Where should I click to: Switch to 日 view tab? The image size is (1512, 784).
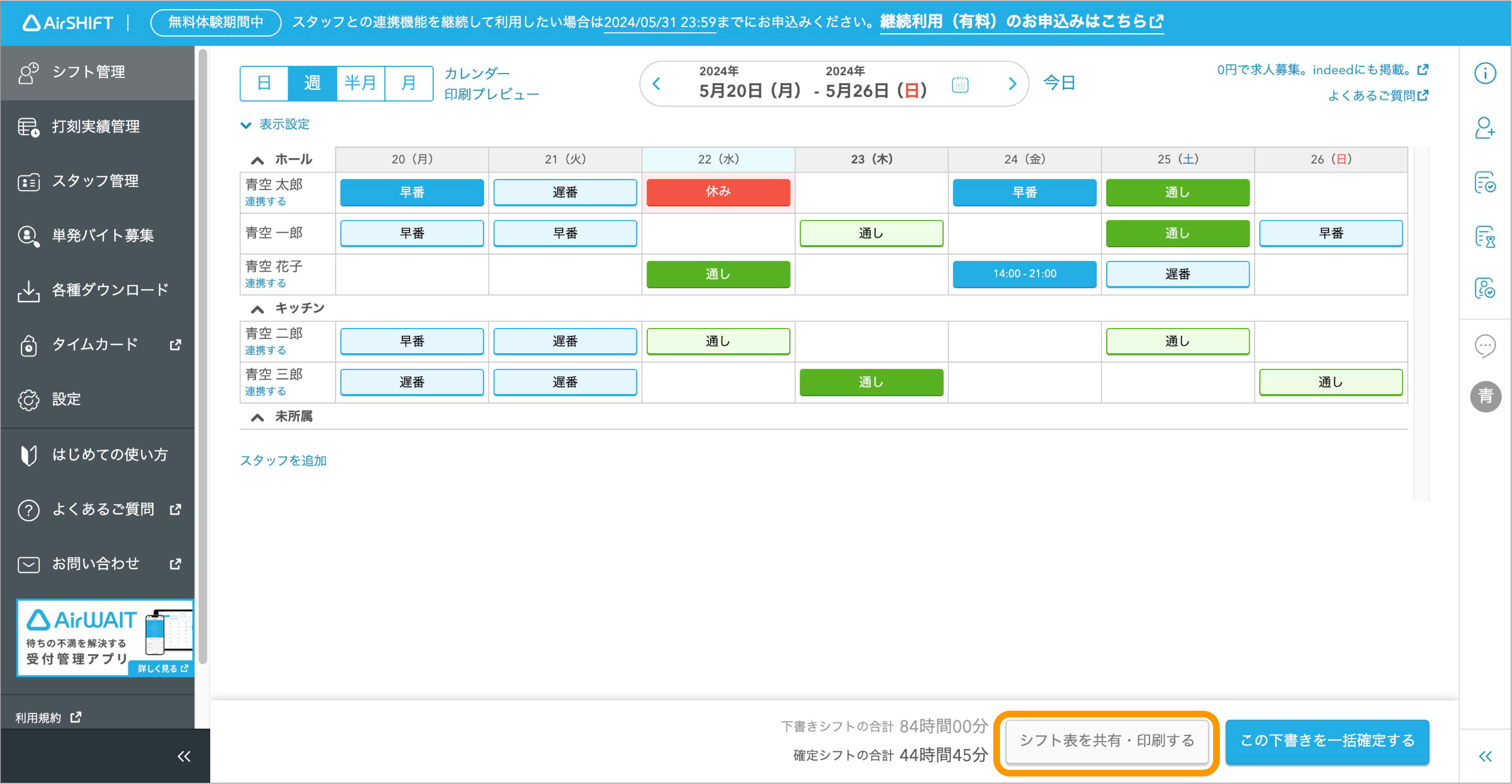coord(264,83)
